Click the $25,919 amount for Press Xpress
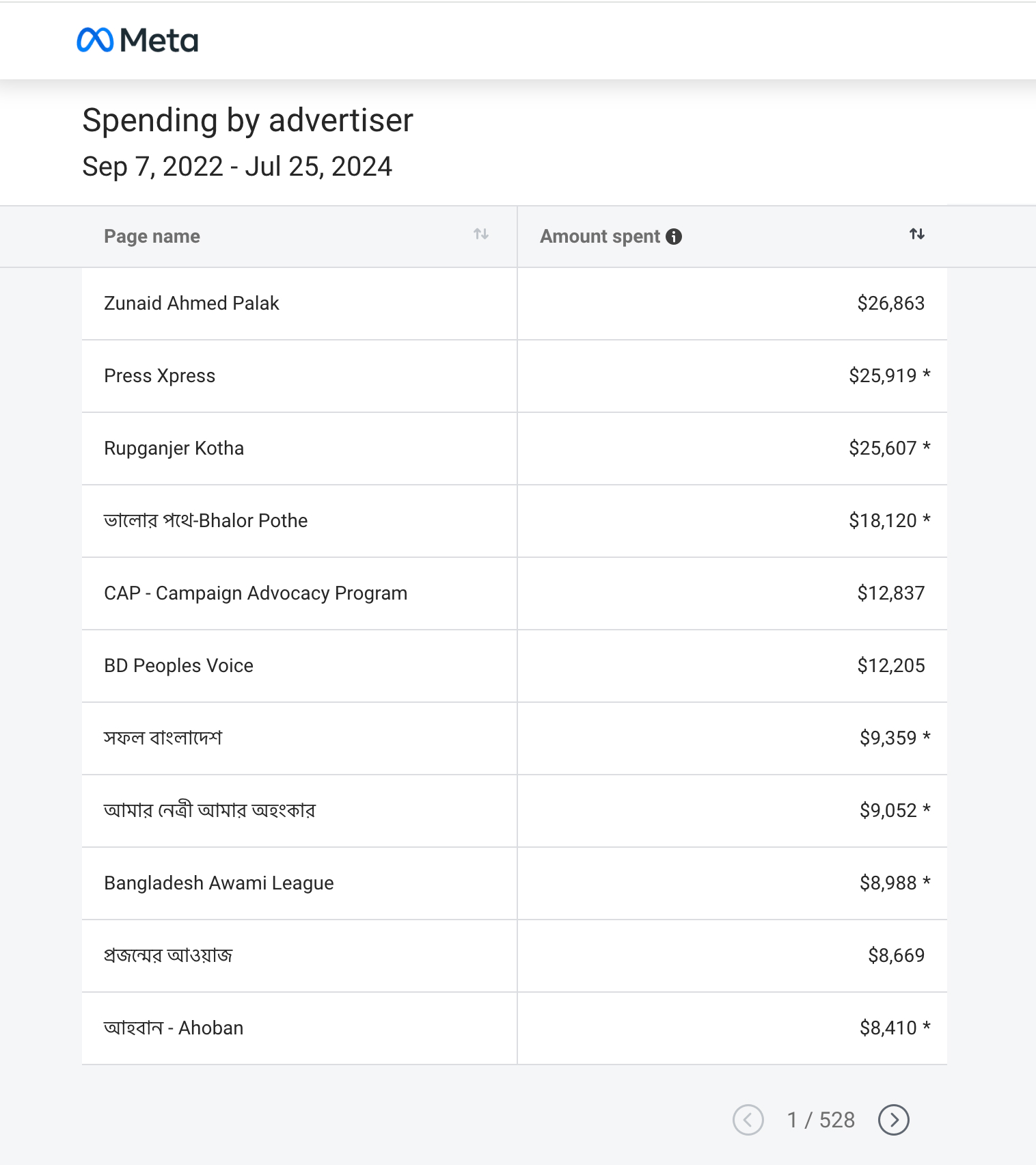 click(882, 376)
